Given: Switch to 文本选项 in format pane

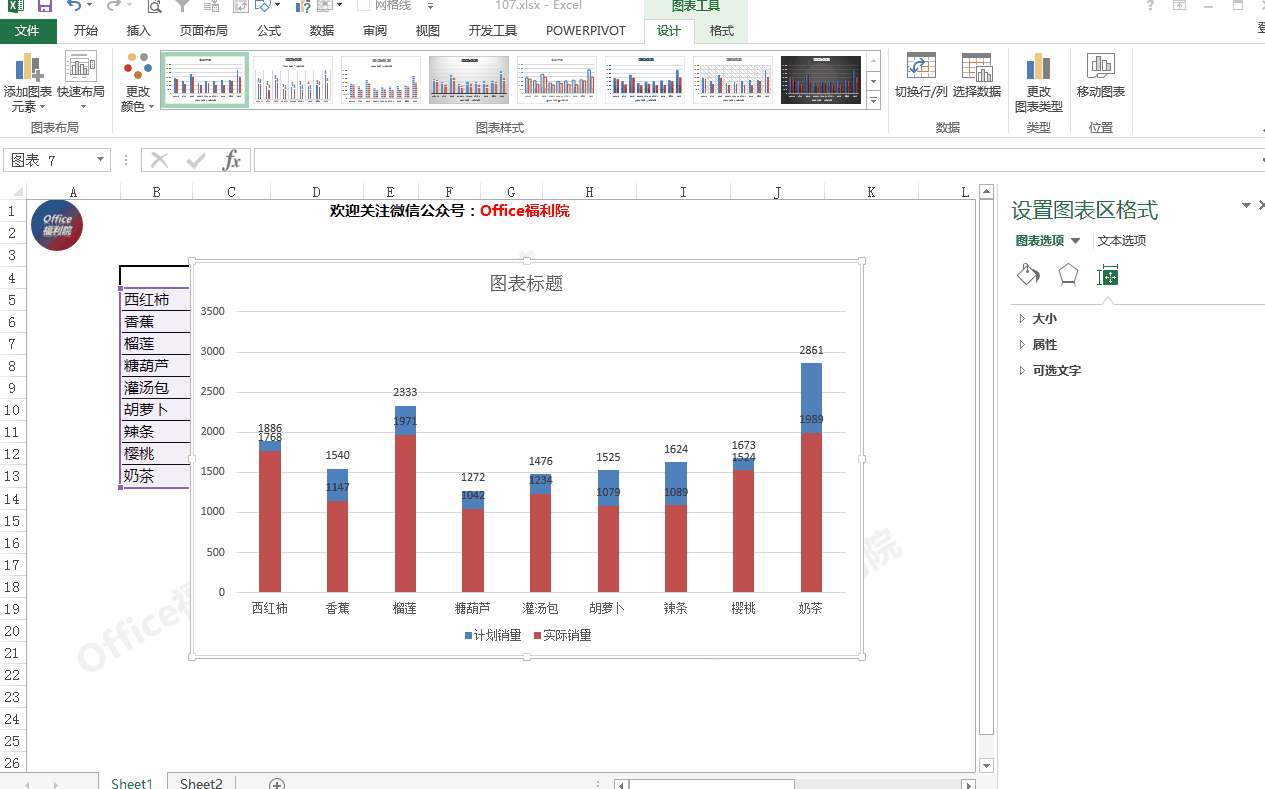Looking at the screenshot, I should (1122, 240).
